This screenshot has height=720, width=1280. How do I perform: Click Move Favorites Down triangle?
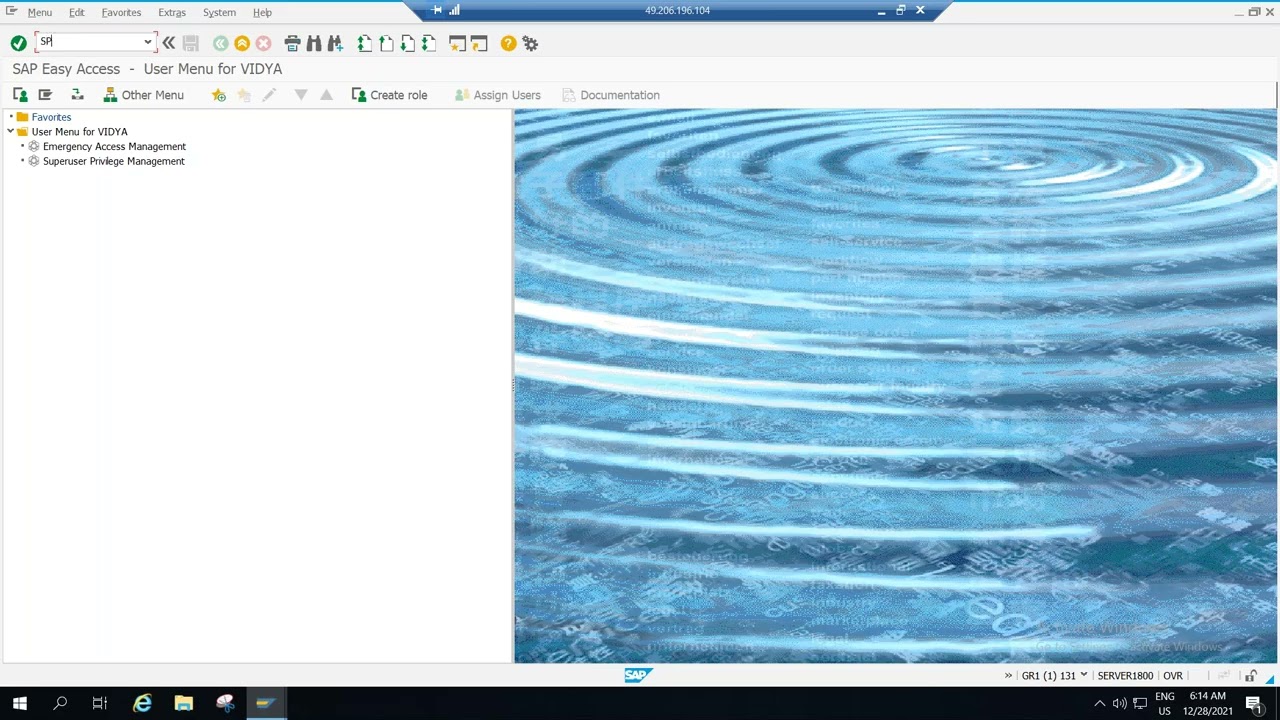[x=301, y=95]
